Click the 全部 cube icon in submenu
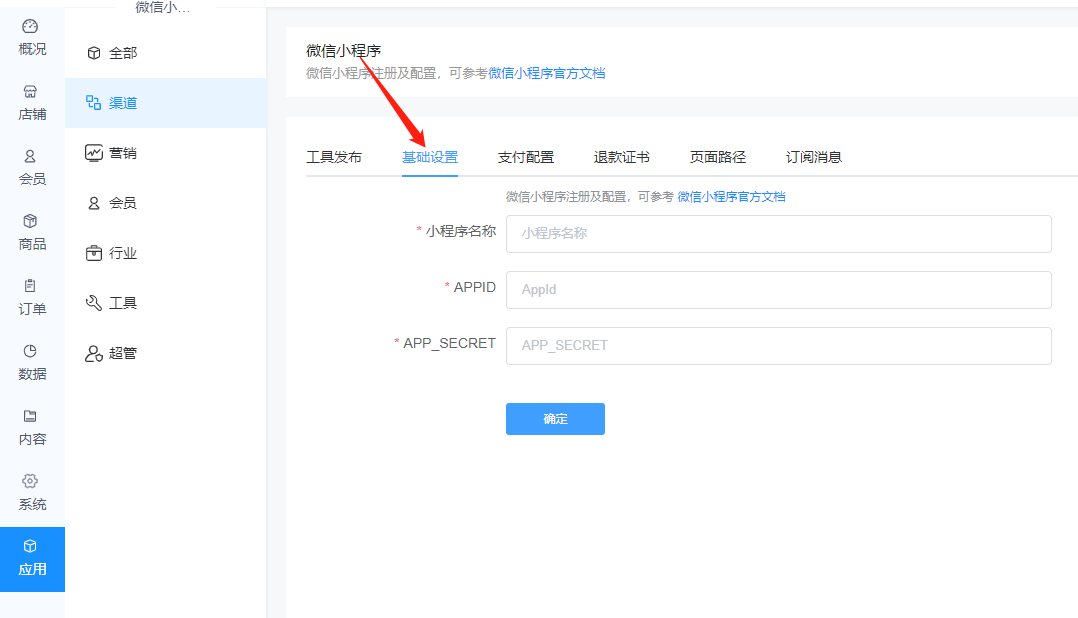The height and width of the screenshot is (618, 1078). pos(94,53)
